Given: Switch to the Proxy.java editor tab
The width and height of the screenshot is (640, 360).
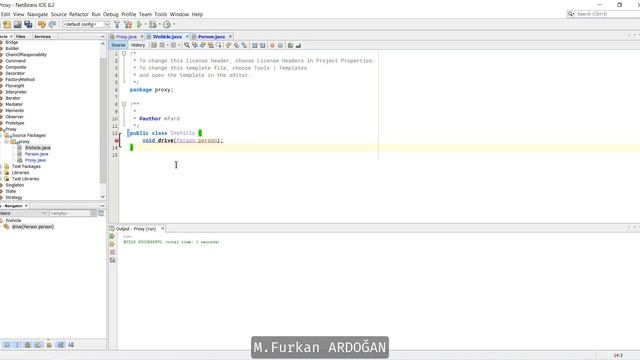Looking at the screenshot, I should (x=126, y=37).
